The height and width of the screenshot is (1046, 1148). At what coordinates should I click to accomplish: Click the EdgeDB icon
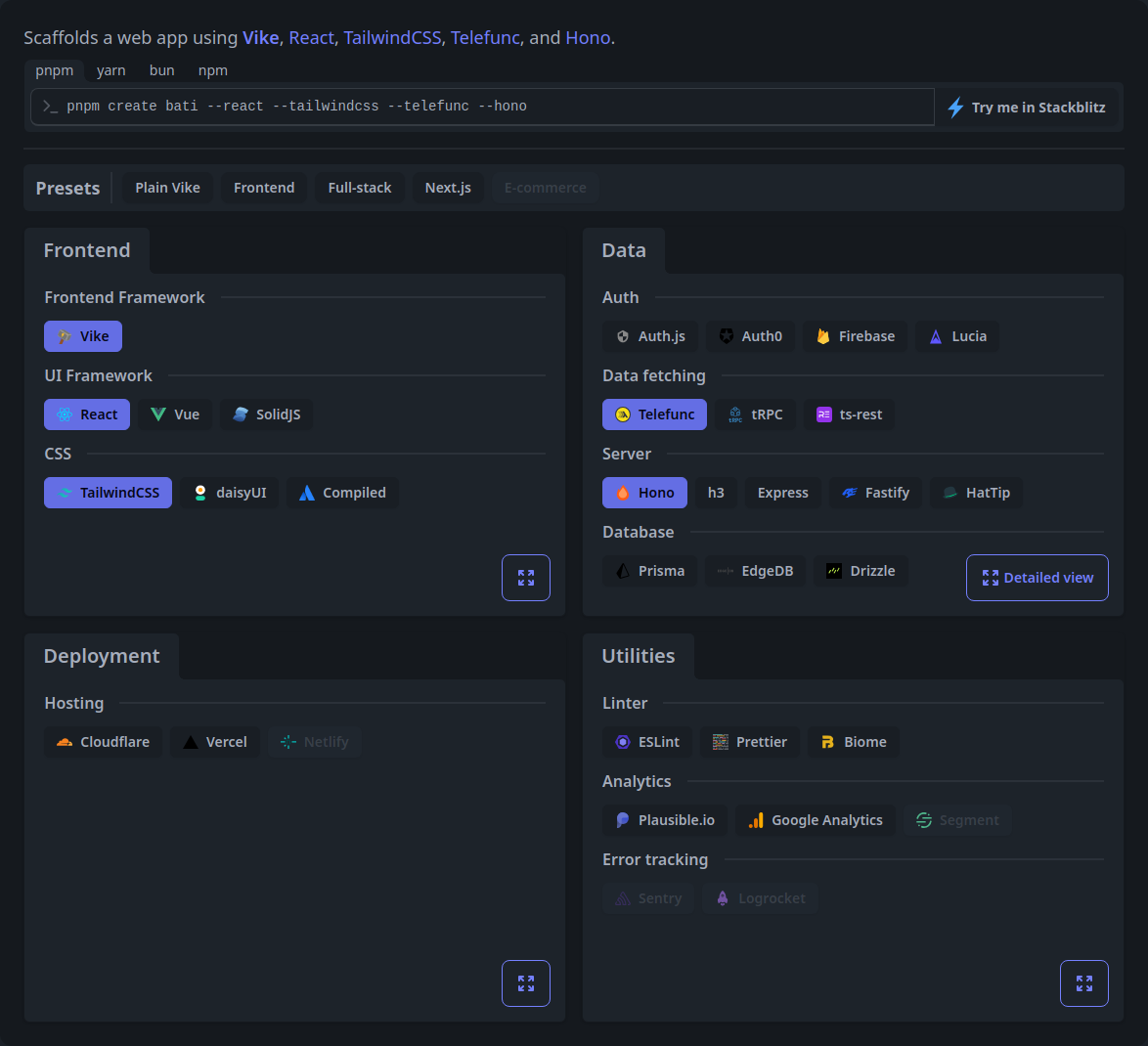point(726,571)
